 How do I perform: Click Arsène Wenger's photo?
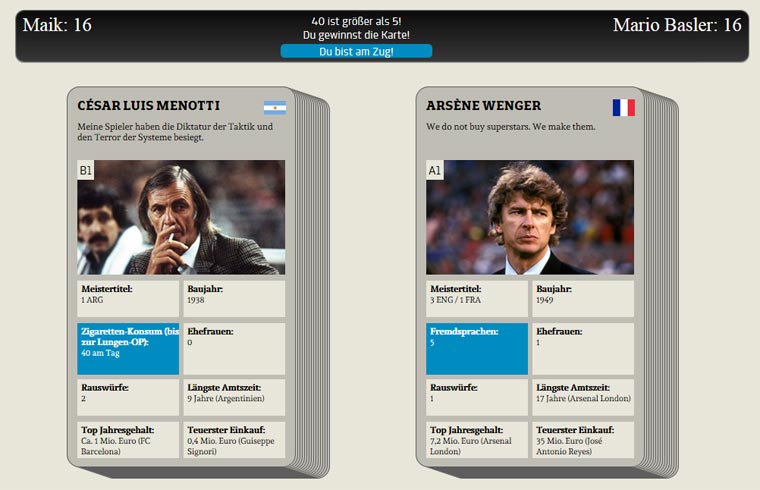pos(530,217)
